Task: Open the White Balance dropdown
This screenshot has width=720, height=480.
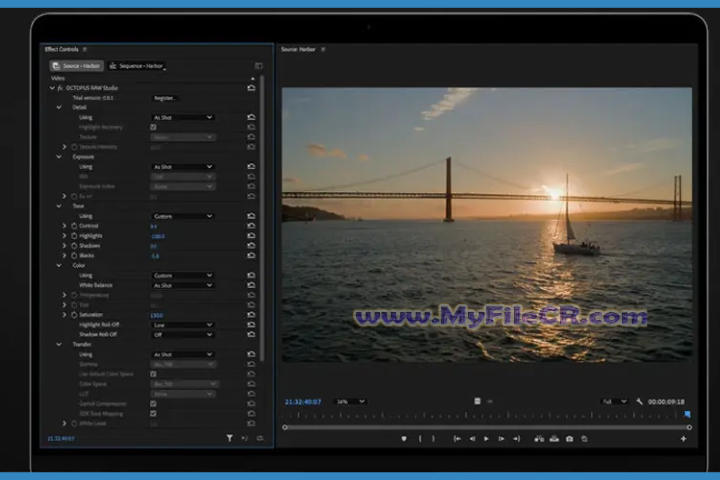Action: click(183, 285)
